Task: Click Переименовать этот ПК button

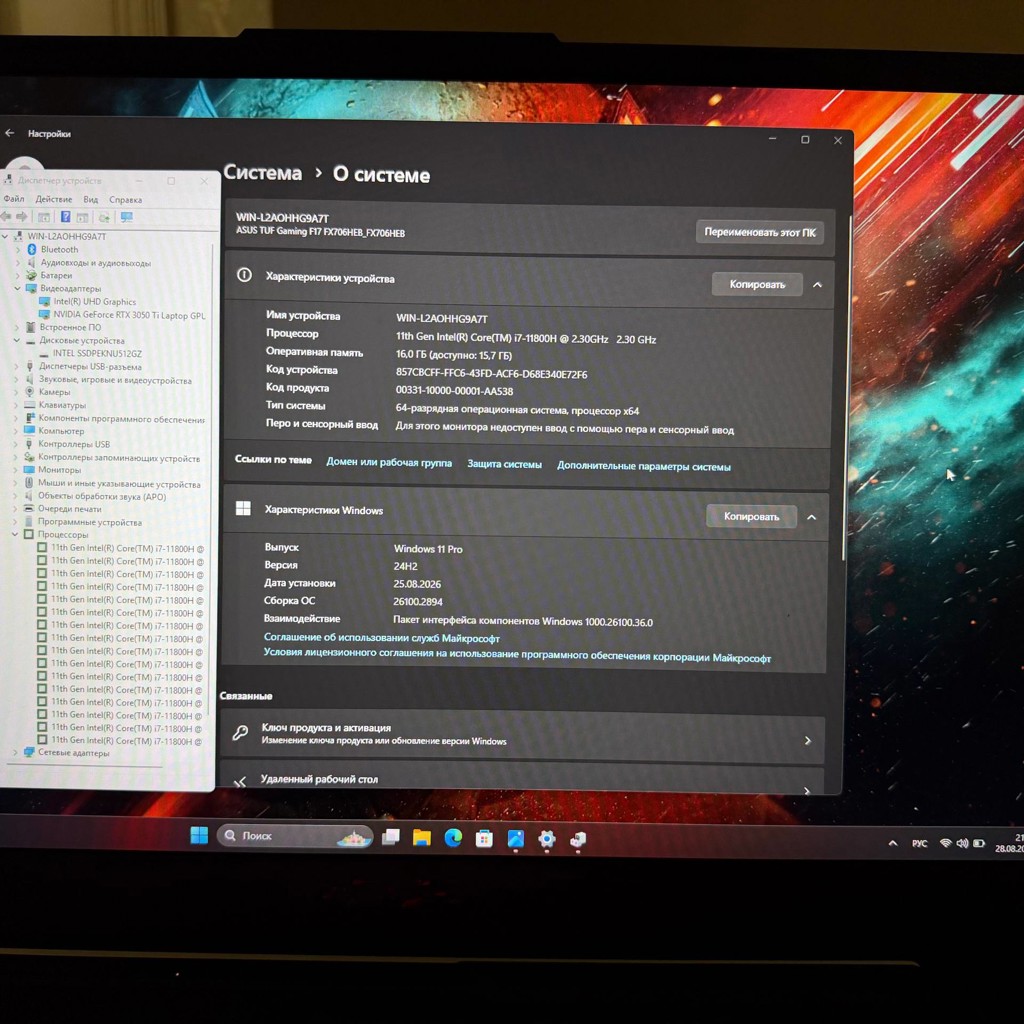Action: tap(760, 232)
